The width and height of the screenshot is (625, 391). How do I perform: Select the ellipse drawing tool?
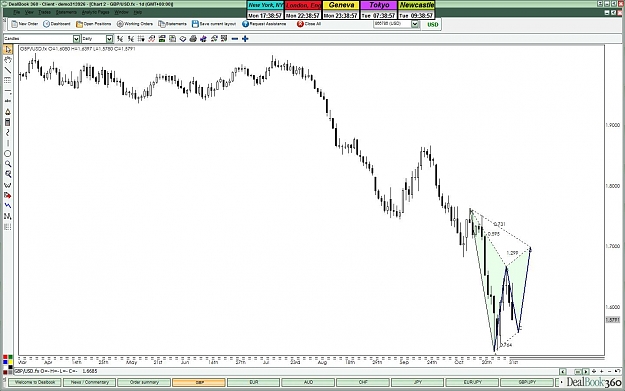click(x=8, y=153)
